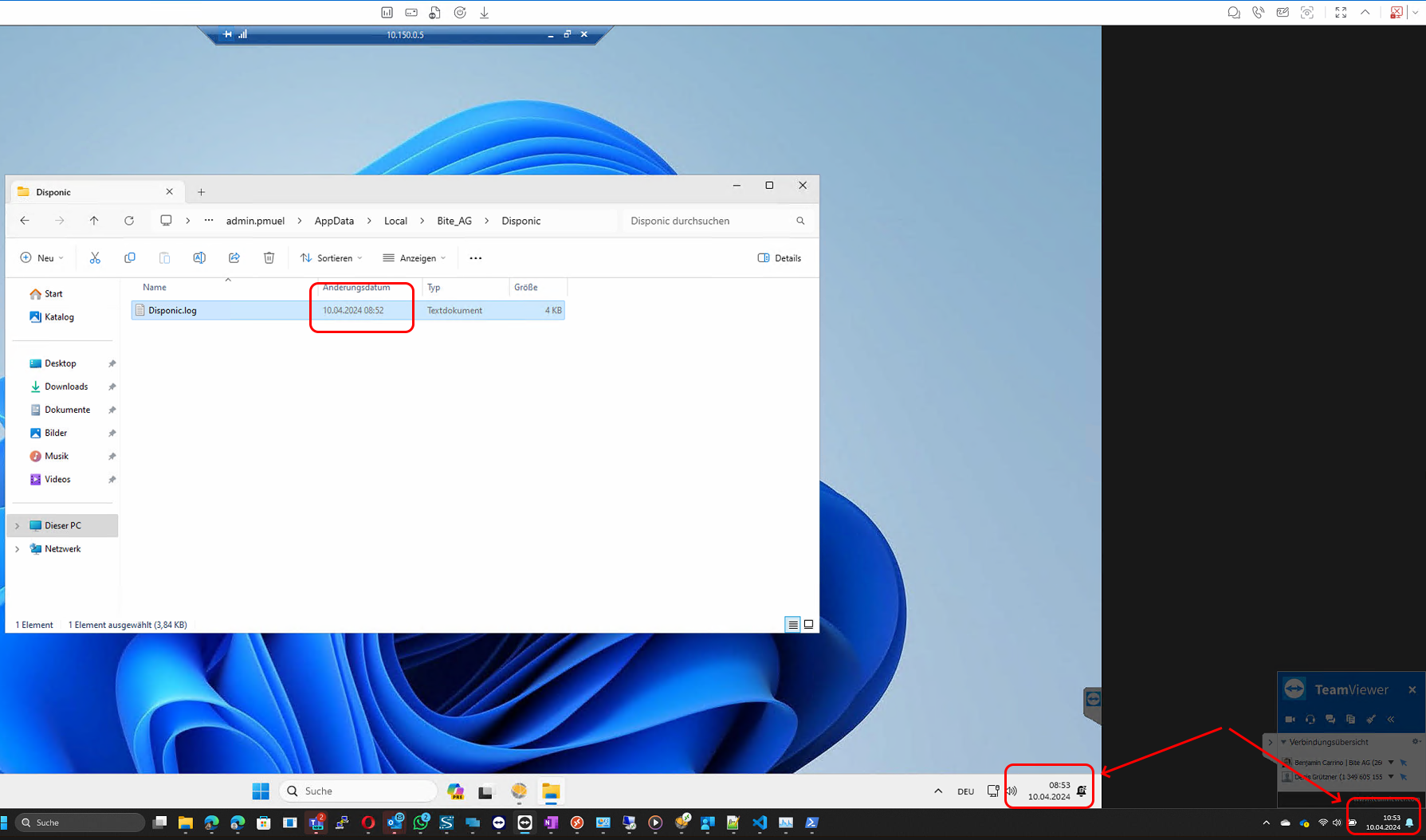Click the remote Windows Start logo
This screenshot has height=840, width=1426.
tap(261, 791)
